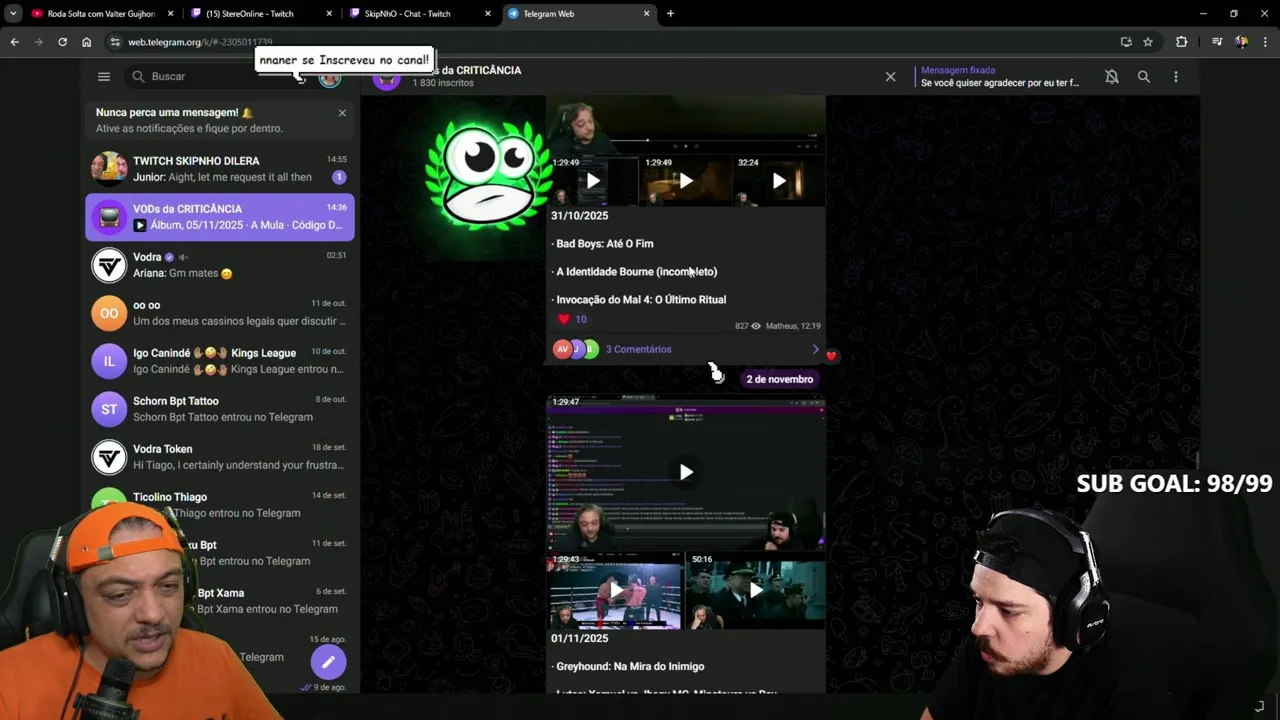Open the '3 Comentários' thread
This screenshot has height=720, width=1280.
pyautogui.click(x=638, y=349)
